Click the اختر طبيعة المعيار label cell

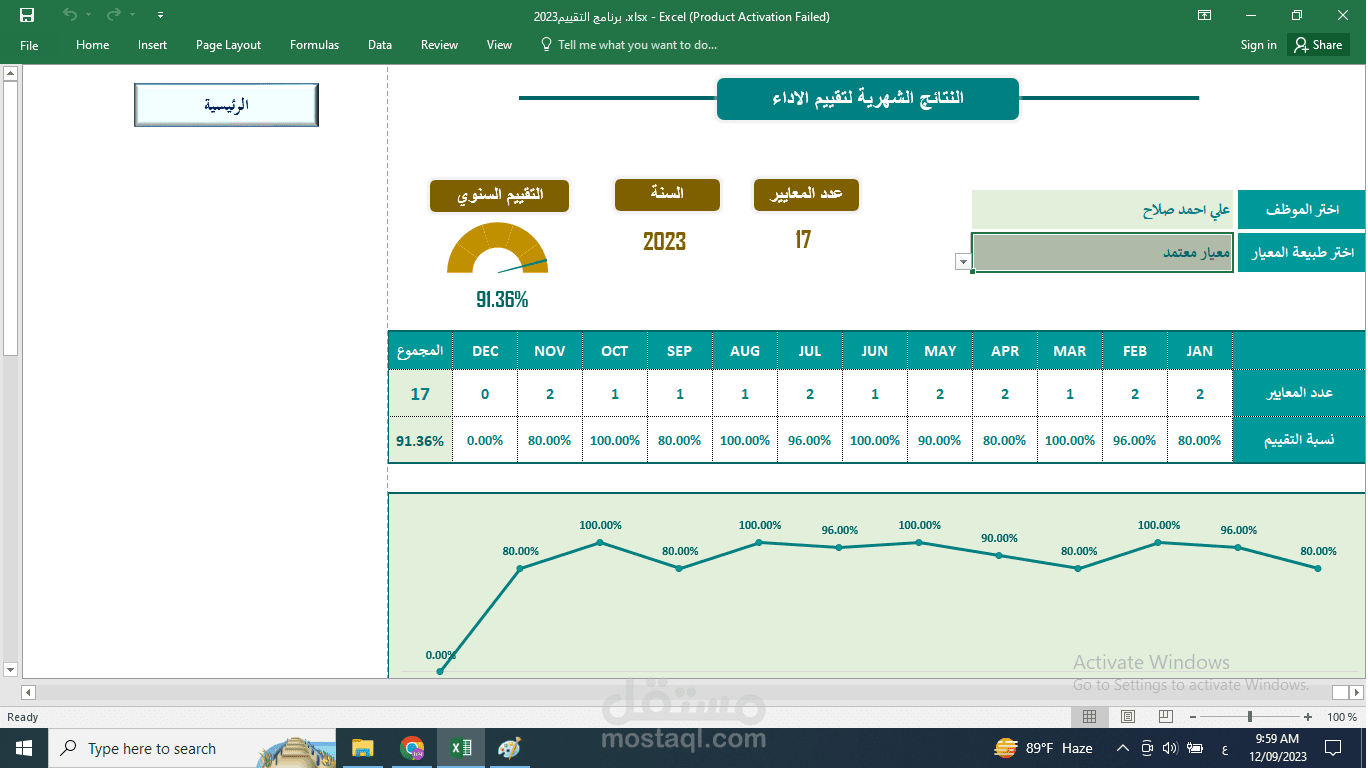pyautogui.click(x=1301, y=253)
